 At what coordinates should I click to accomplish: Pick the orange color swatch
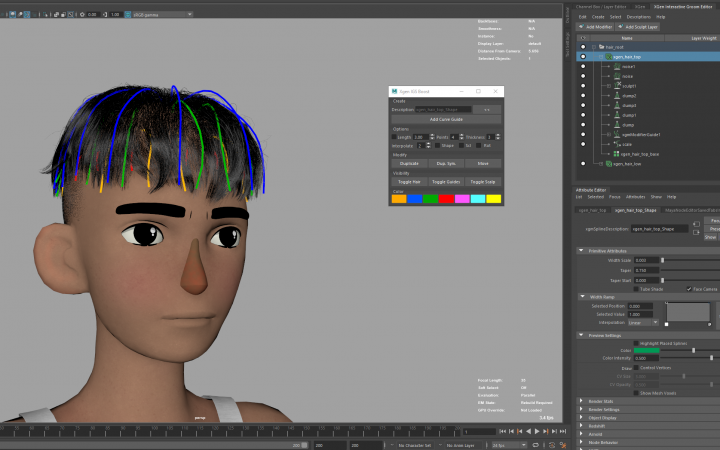coord(399,199)
